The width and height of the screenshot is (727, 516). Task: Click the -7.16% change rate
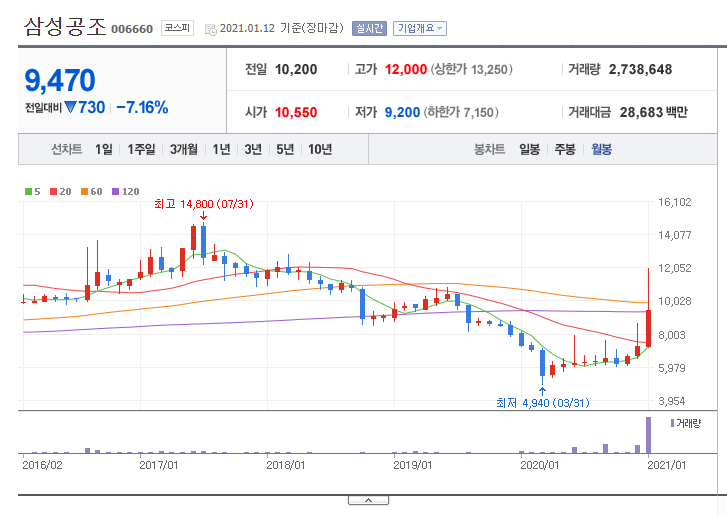pyautogui.click(x=142, y=108)
